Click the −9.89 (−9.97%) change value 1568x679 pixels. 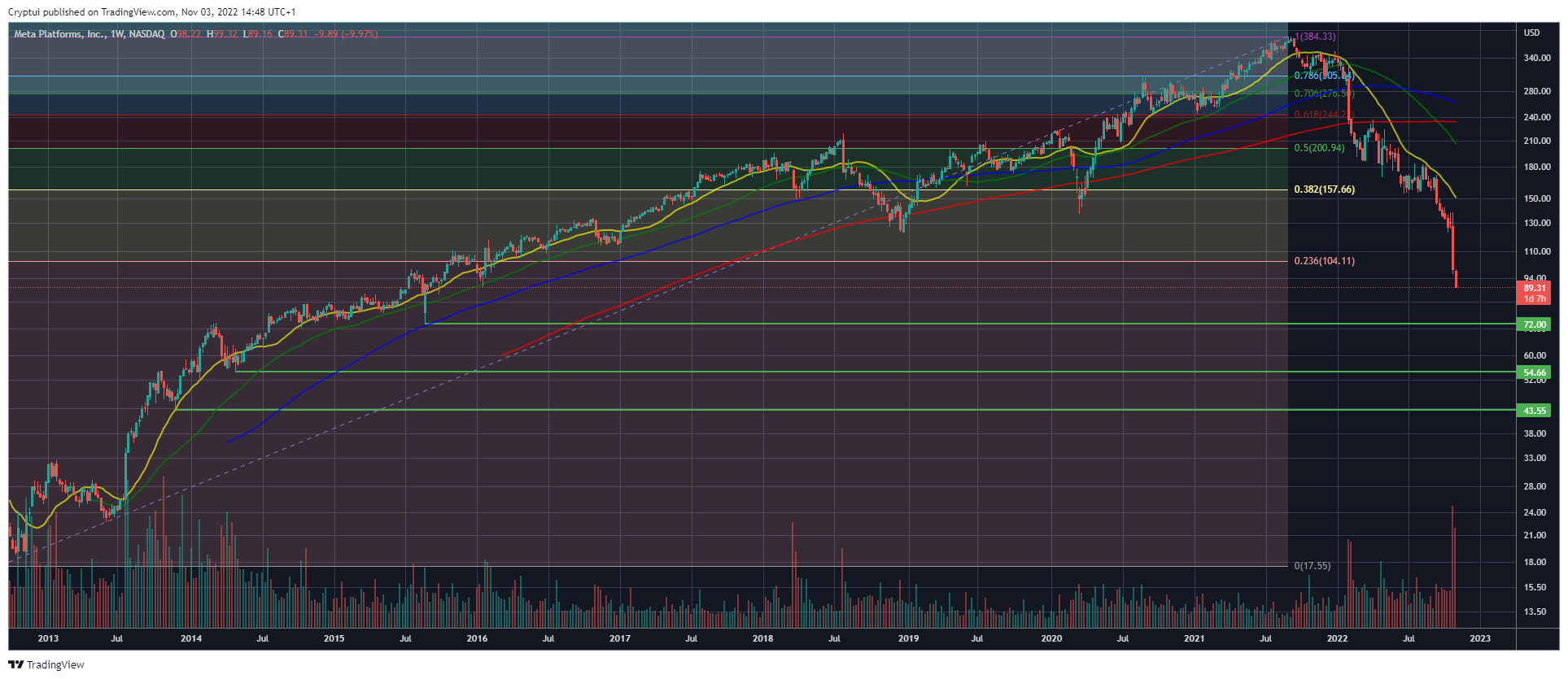[x=347, y=34]
